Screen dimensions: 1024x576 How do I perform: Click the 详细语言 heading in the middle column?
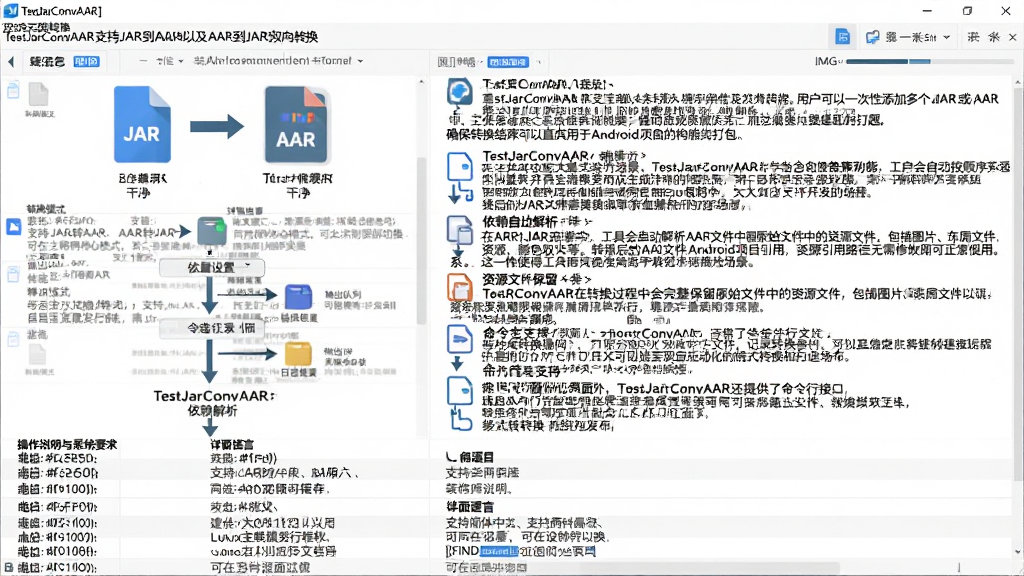[x=232, y=444]
